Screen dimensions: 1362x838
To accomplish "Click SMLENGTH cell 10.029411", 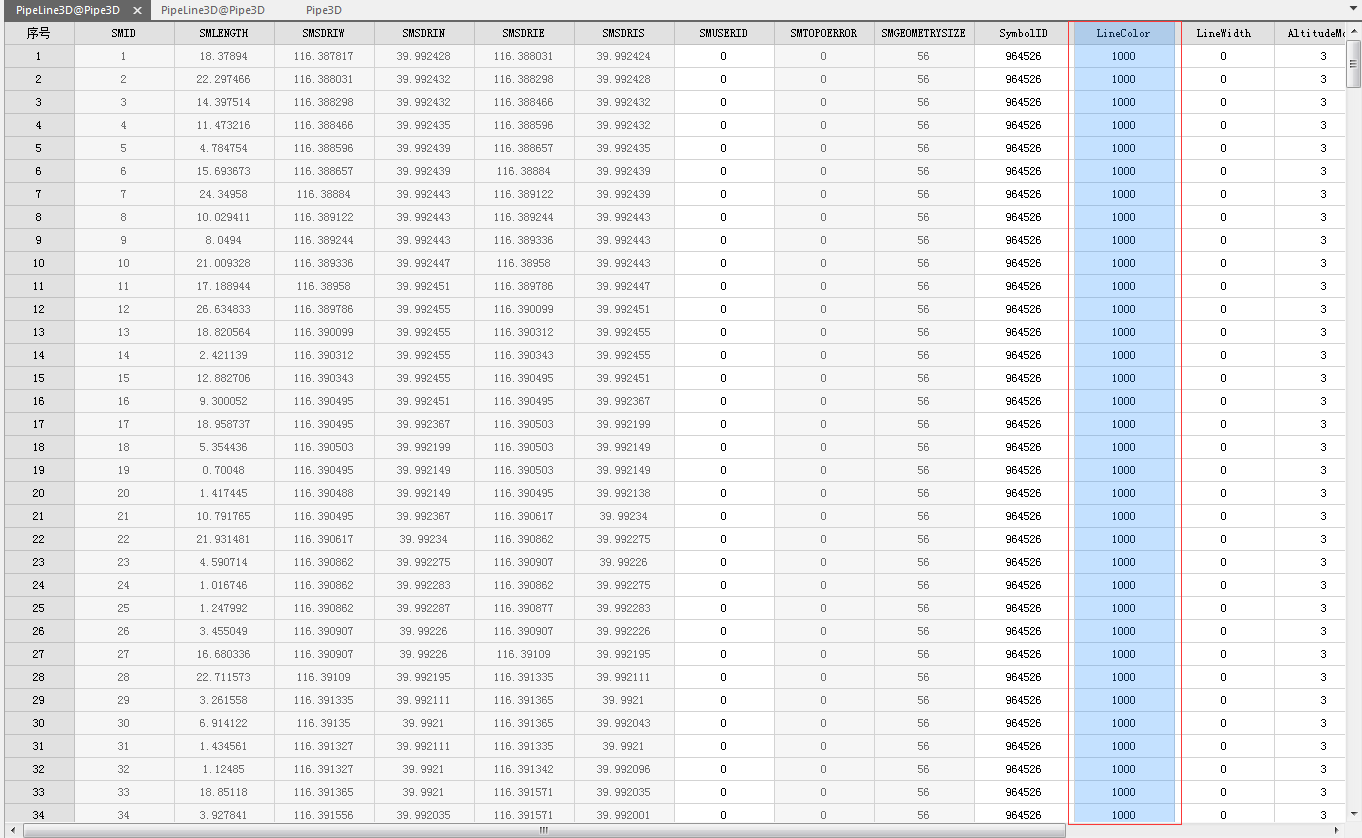I will point(224,217).
